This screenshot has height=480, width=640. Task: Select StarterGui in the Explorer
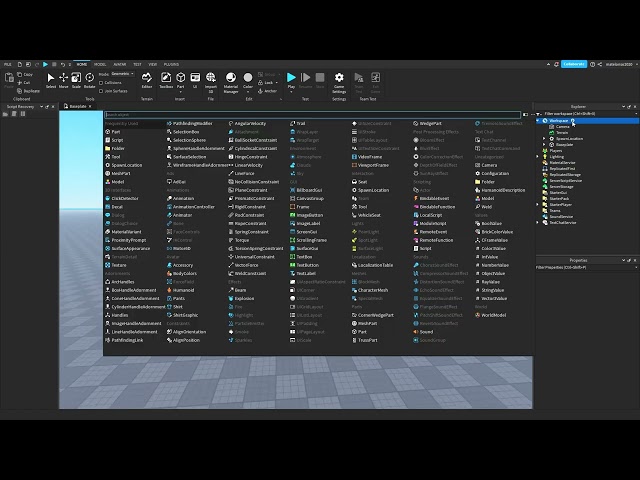(555, 192)
